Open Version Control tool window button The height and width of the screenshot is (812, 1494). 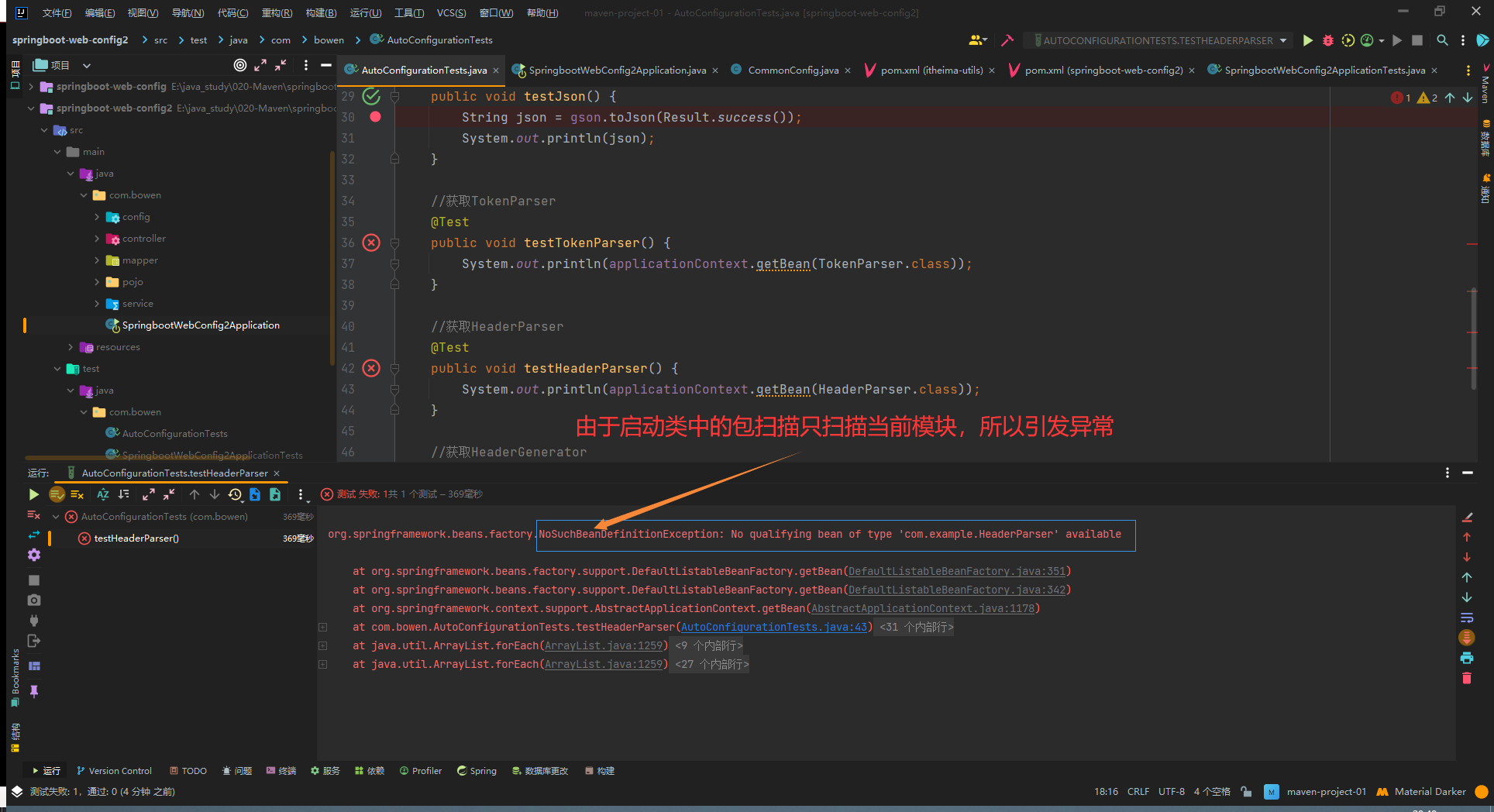pos(114,771)
